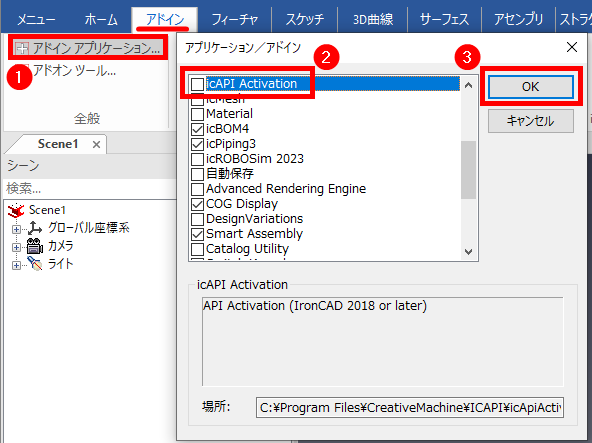
Task: Select Advanced Rendering Engine entry text
Action: tap(286, 189)
